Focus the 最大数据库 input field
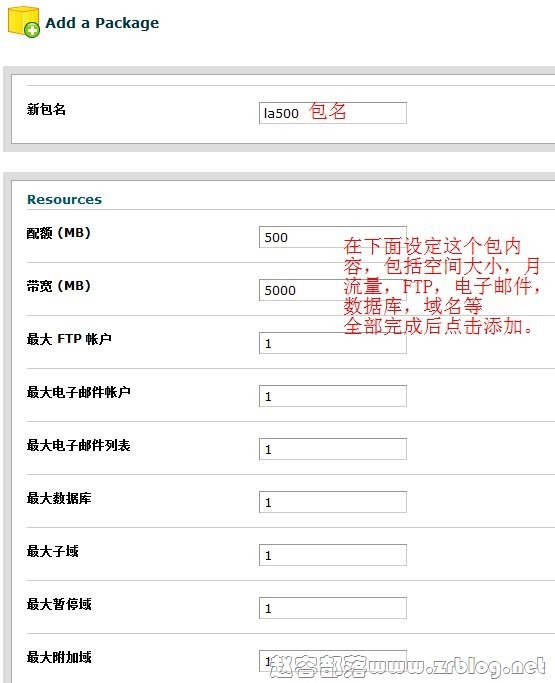Screen dimensions: 555x683 (x=333, y=502)
